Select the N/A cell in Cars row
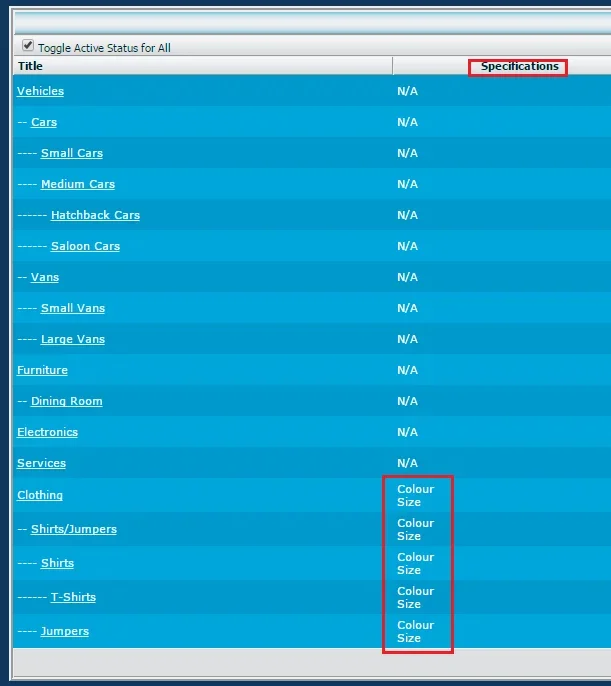 (x=407, y=122)
